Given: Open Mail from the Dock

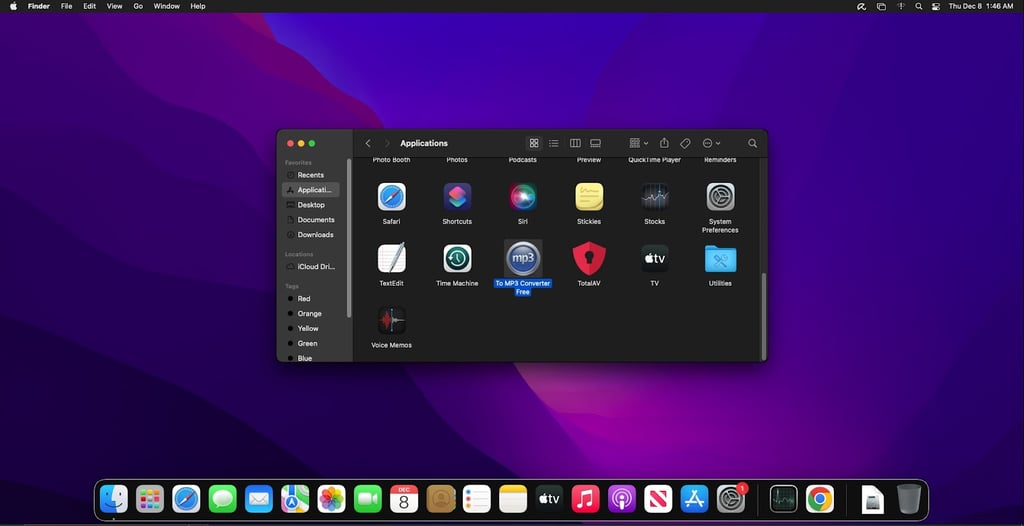Looking at the screenshot, I should (x=259, y=500).
